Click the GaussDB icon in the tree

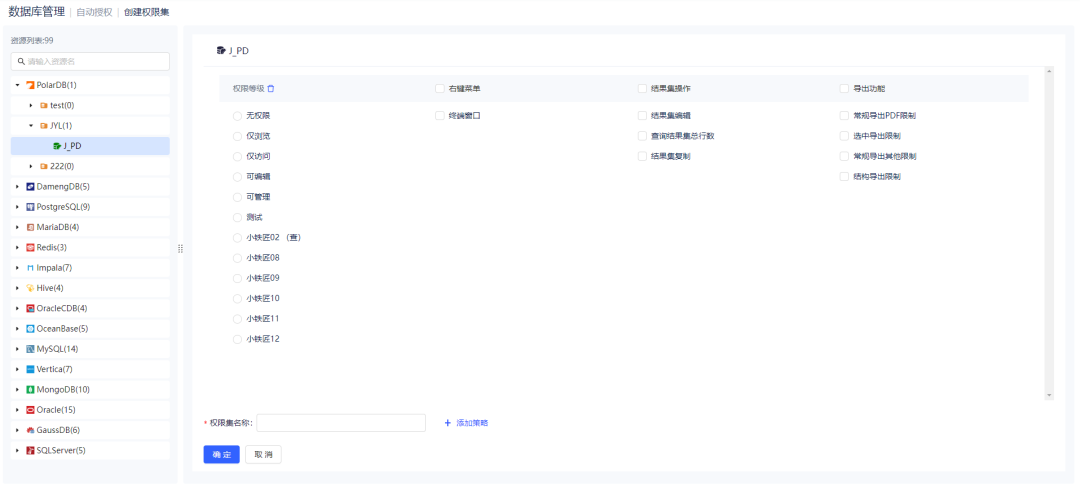pos(31,430)
